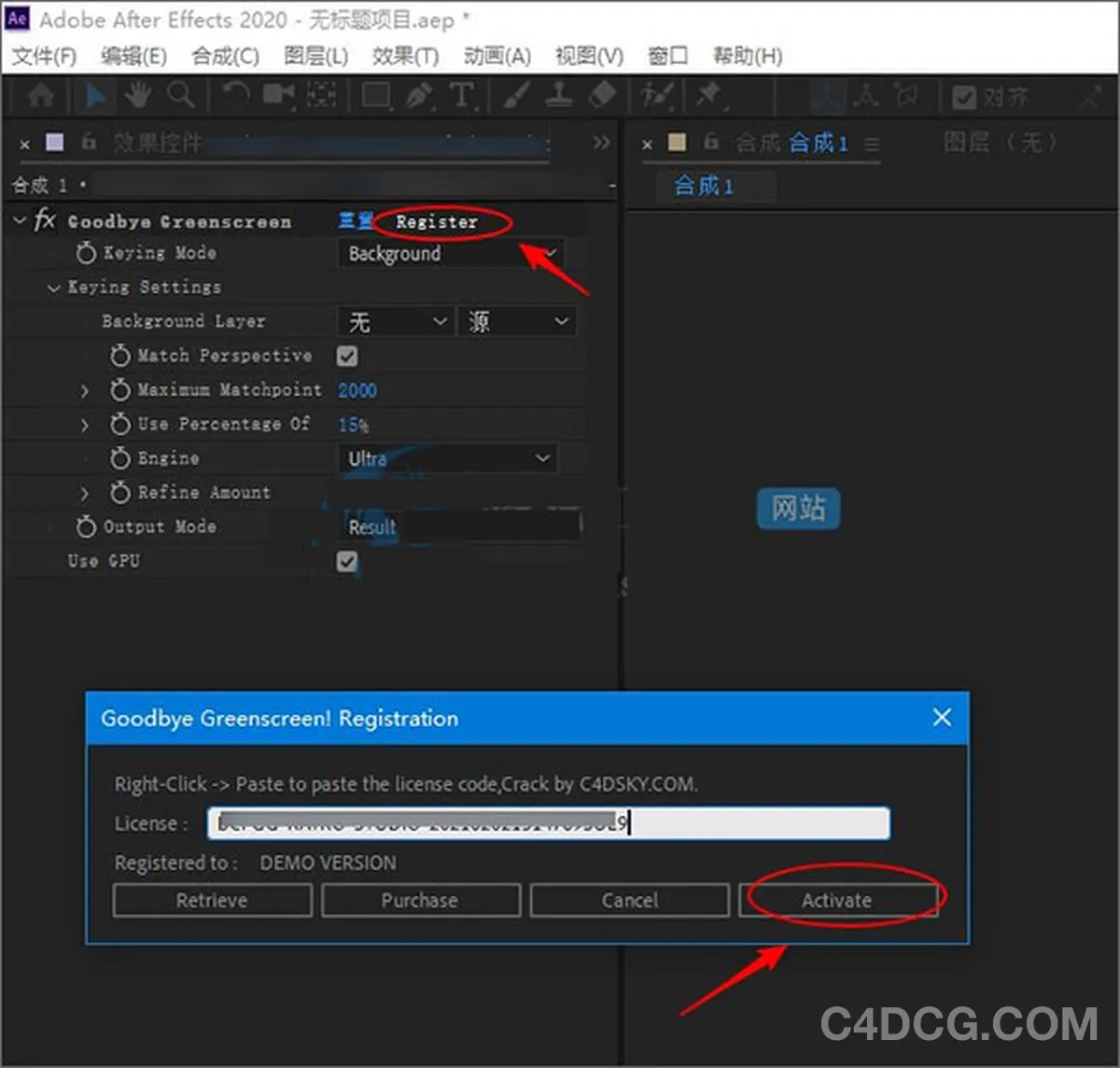Toggle lock on the 效果控件 panel
Screen dimensions: 1120x1068
tap(89, 142)
